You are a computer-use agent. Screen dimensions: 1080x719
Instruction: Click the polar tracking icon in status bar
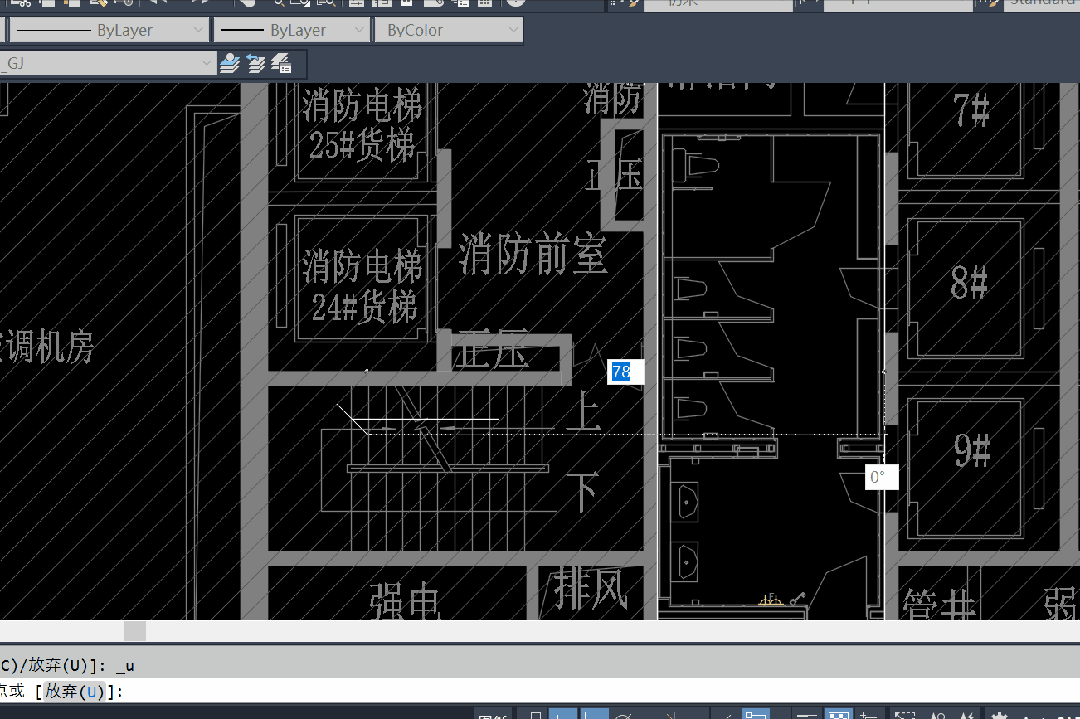[x=624, y=716]
